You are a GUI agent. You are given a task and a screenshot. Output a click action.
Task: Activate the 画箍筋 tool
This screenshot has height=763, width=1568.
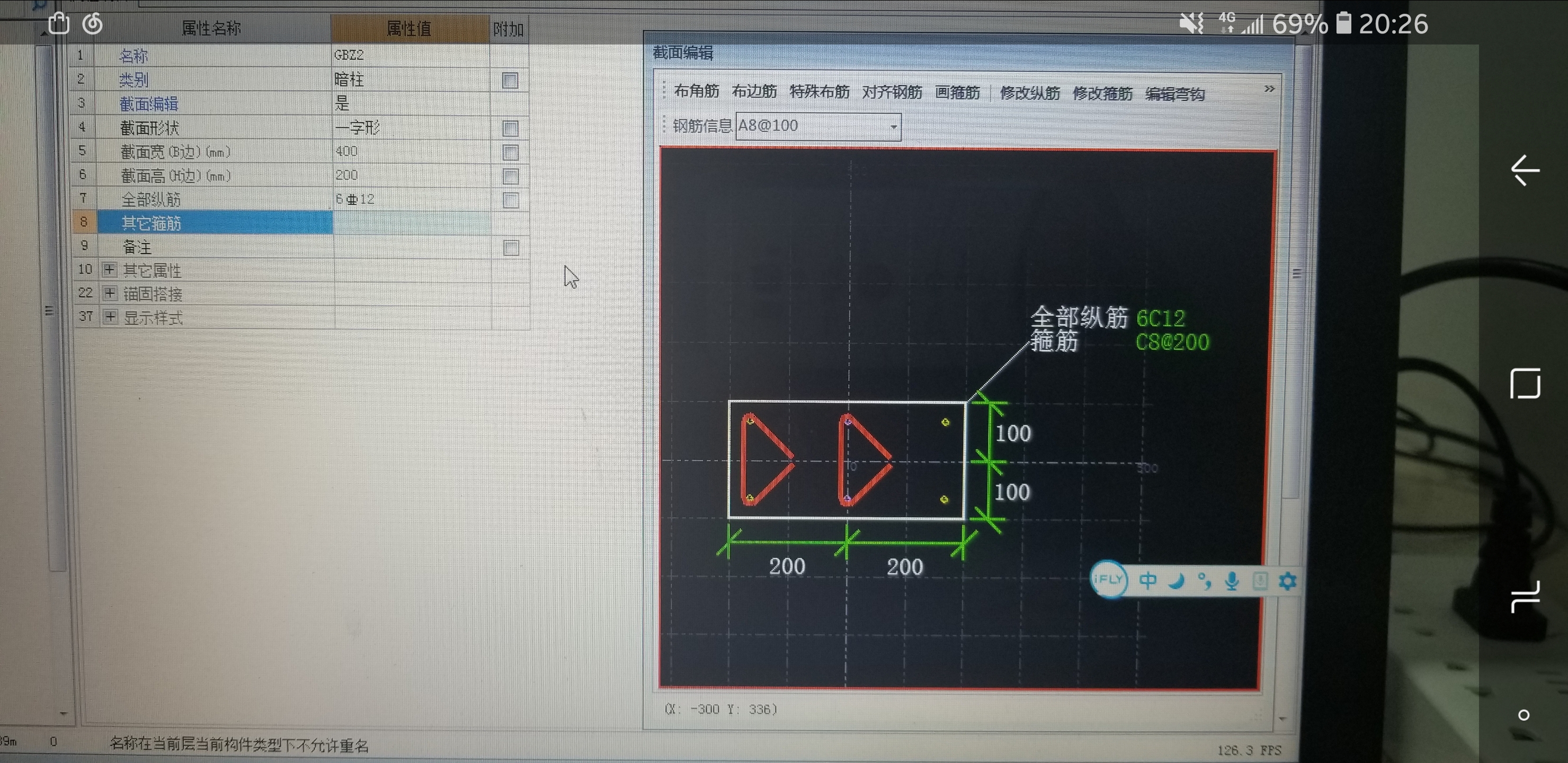pos(957,93)
